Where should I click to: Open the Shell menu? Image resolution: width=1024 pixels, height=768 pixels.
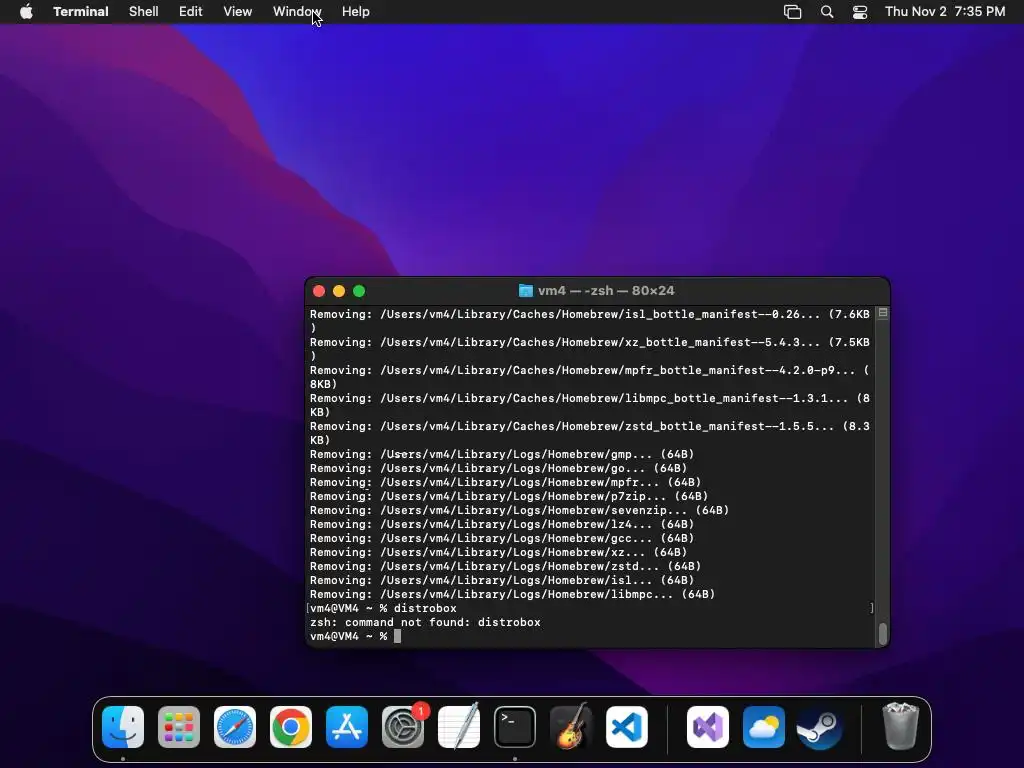[x=144, y=12]
